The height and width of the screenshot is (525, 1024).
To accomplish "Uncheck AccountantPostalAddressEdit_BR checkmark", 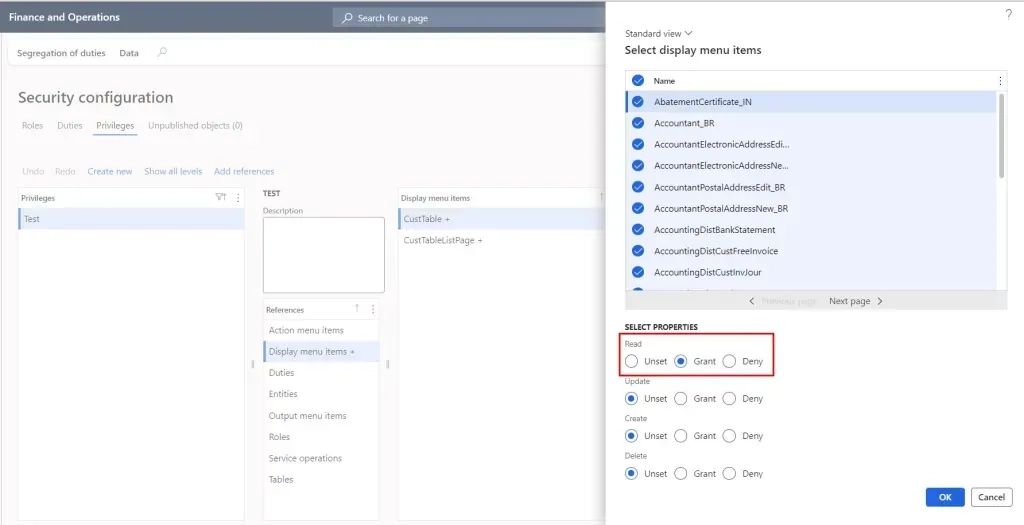I will tap(638, 187).
